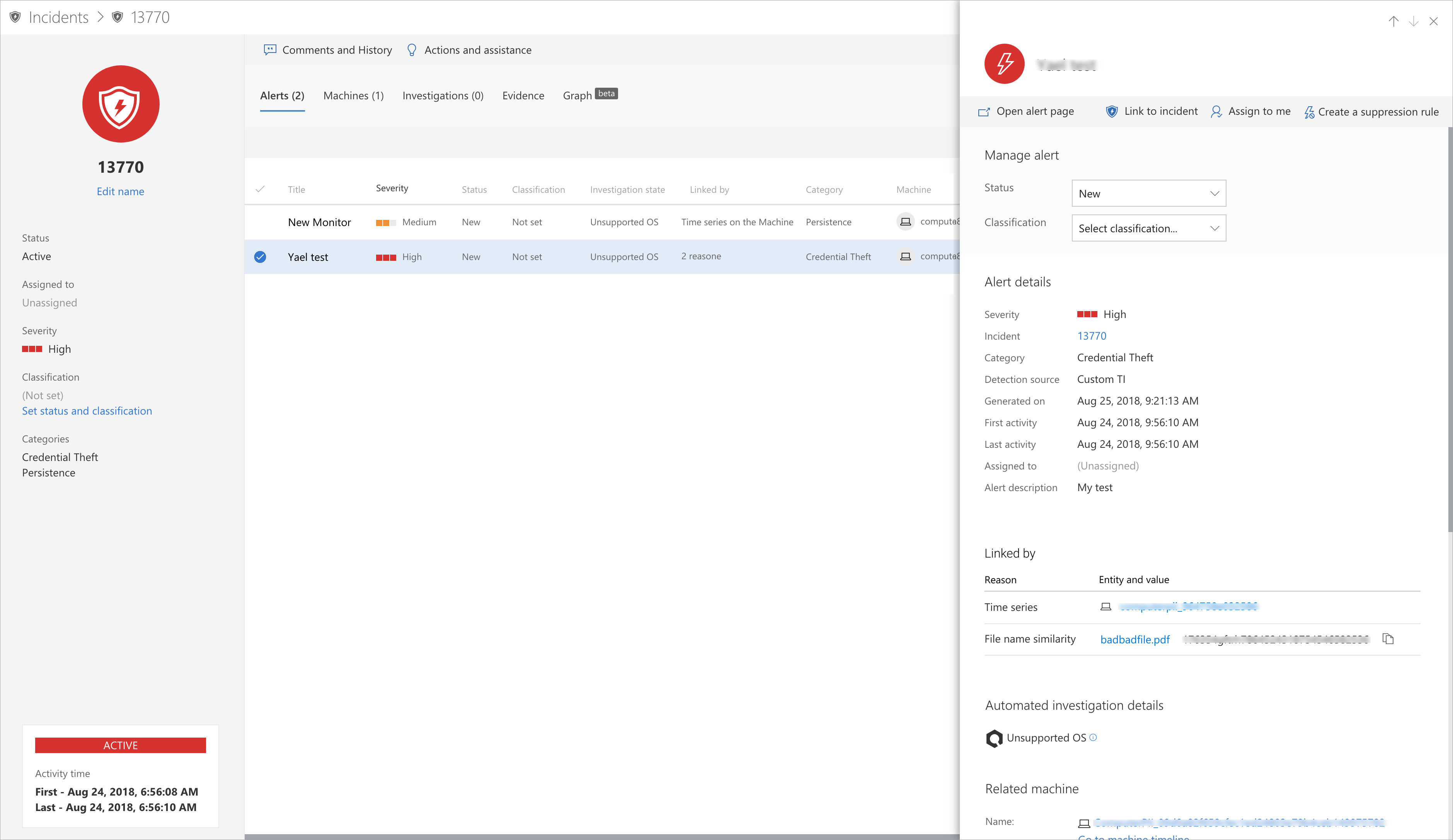Select the New Monitor alert row
1453x840 pixels.
[319, 223]
